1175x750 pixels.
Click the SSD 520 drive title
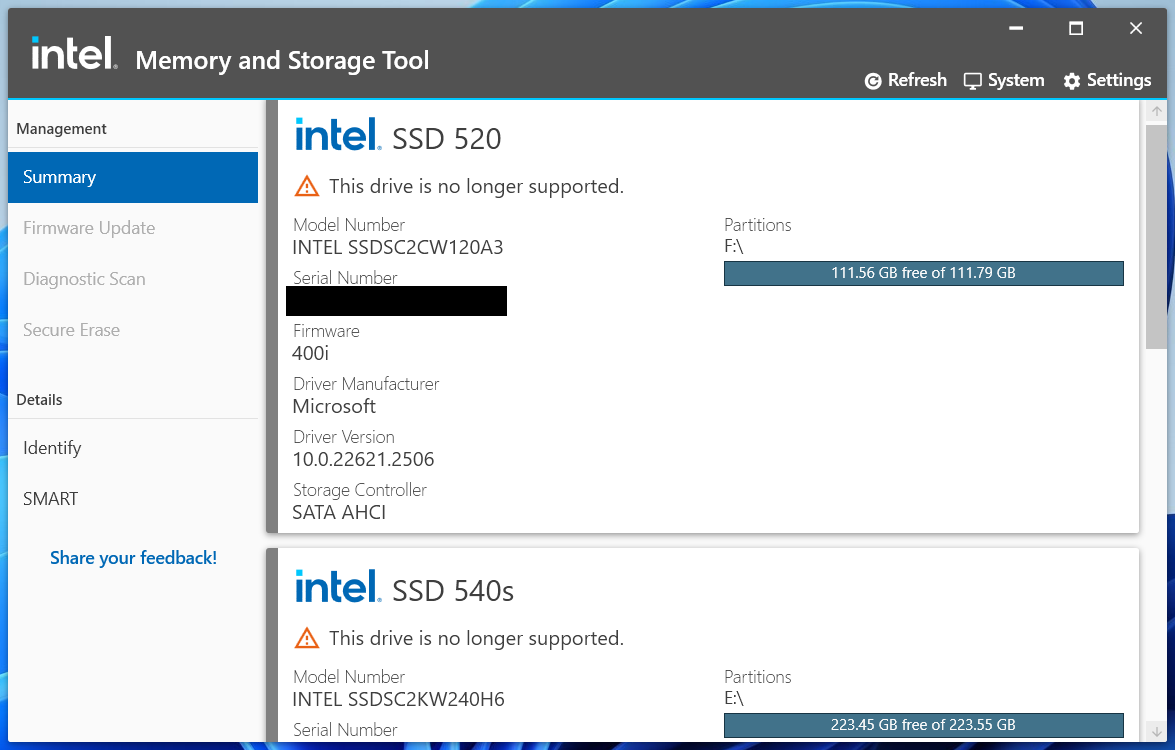(x=447, y=139)
